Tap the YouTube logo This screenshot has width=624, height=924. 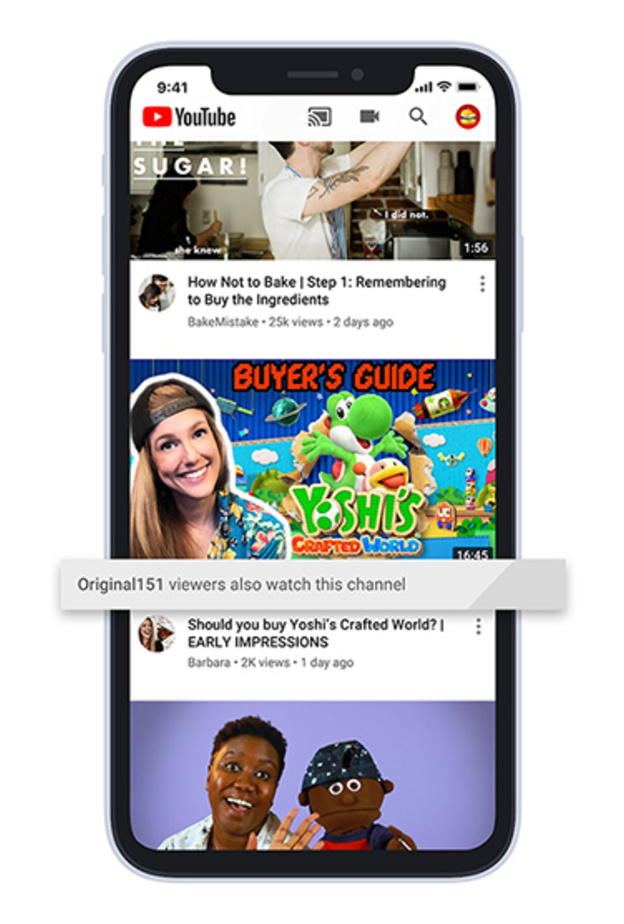tap(192, 117)
